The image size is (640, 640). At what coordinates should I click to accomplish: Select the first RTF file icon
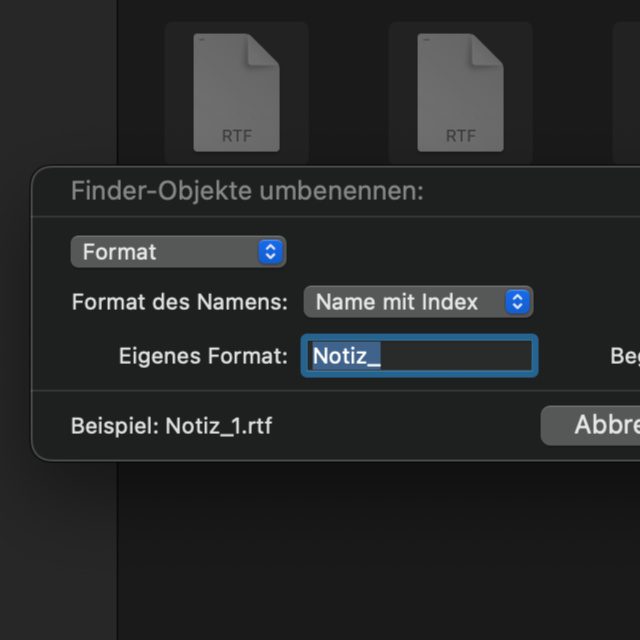(x=236, y=92)
